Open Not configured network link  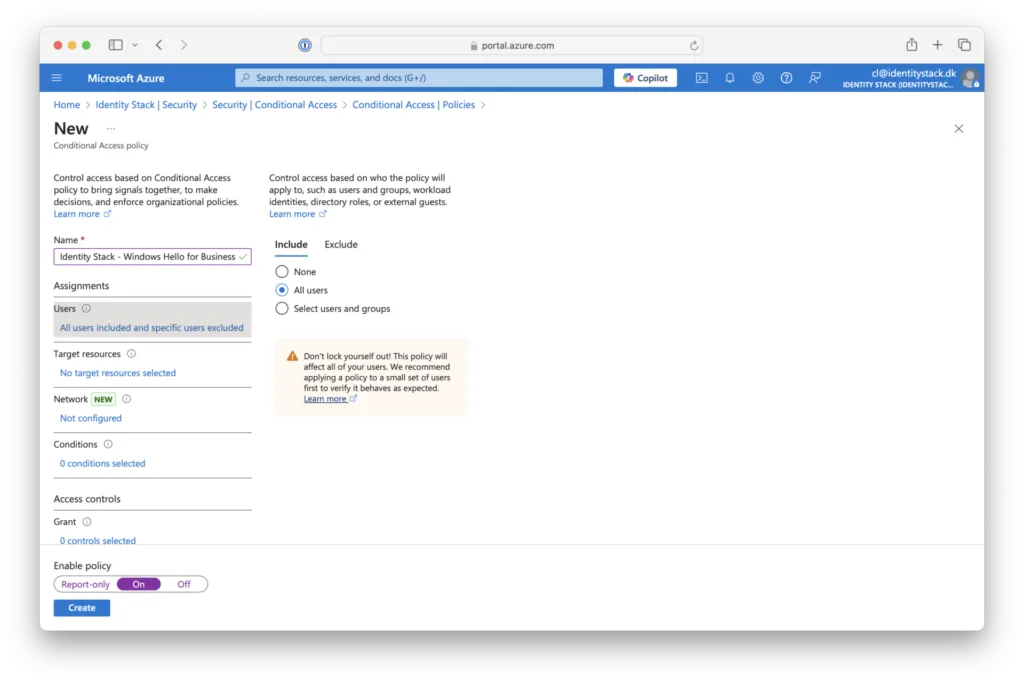91,418
